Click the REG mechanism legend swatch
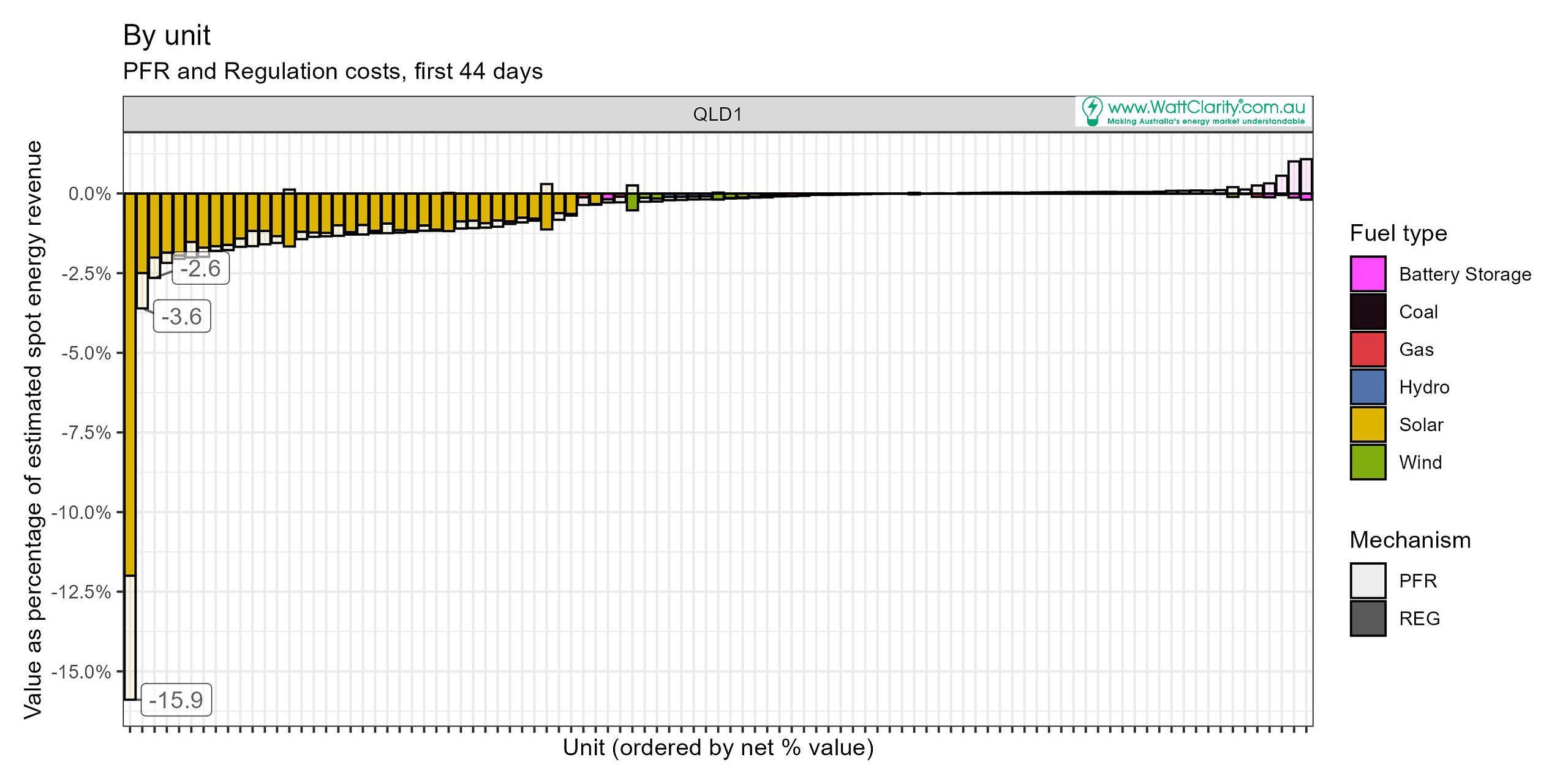1568x784 pixels. tap(1368, 619)
